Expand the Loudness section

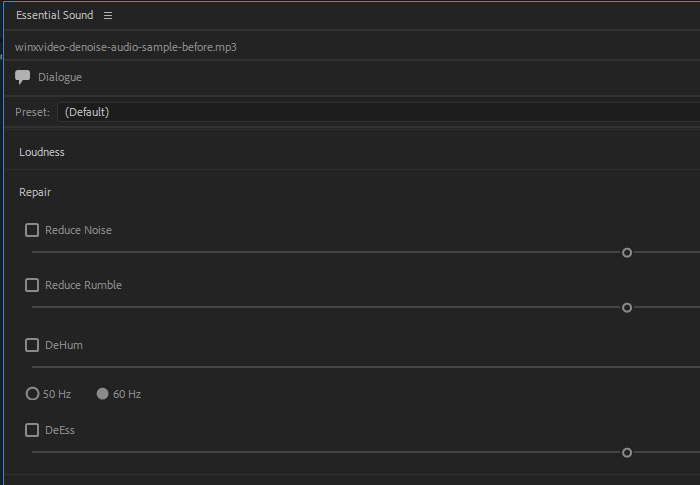(42, 152)
